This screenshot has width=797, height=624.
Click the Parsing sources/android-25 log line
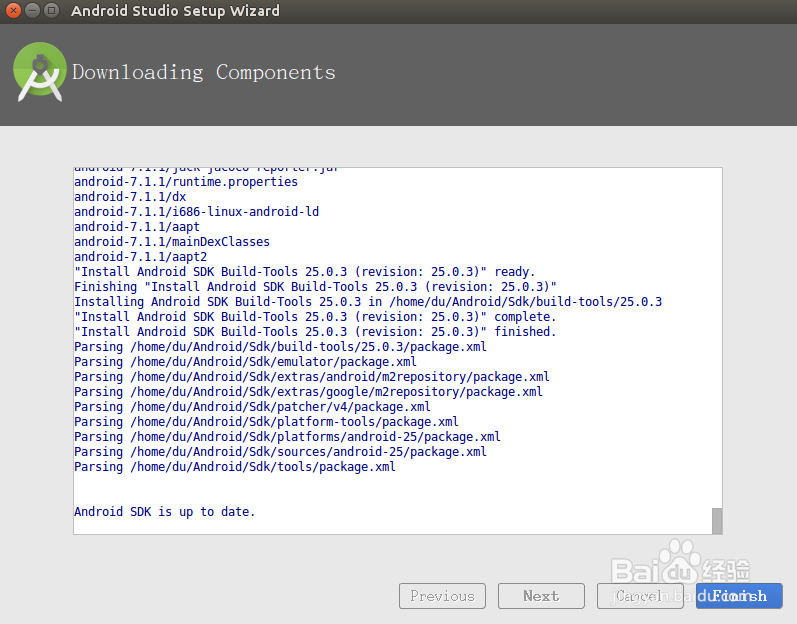tap(280, 452)
